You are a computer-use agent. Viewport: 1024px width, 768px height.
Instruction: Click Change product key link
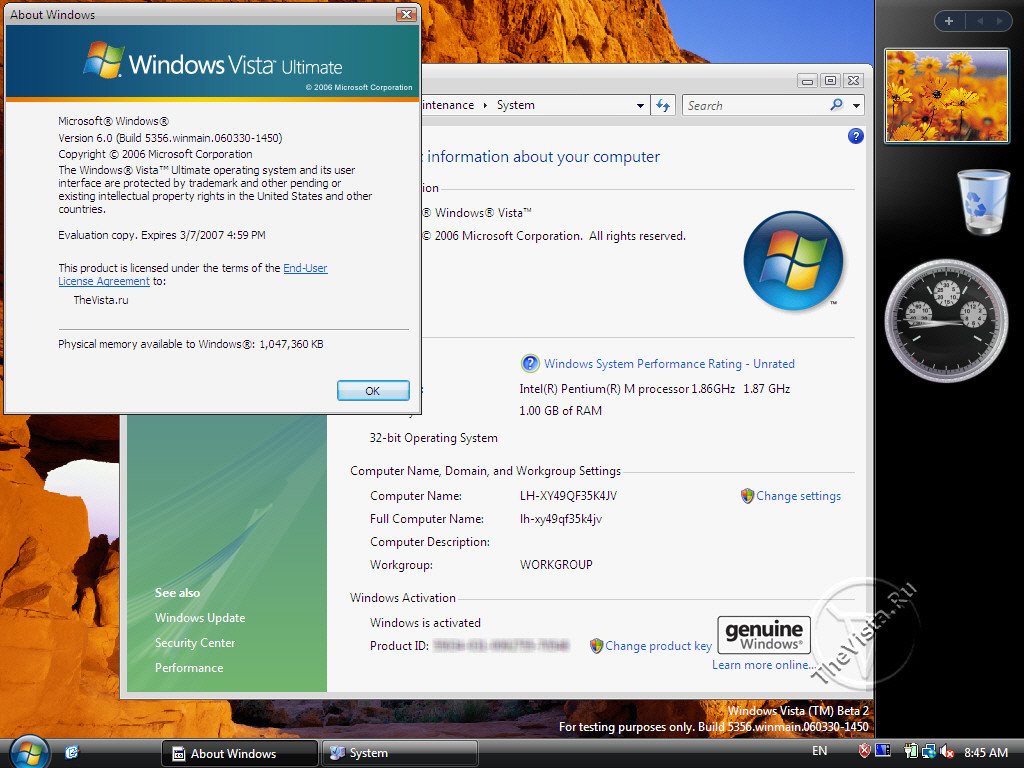click(x=658, y=646)
